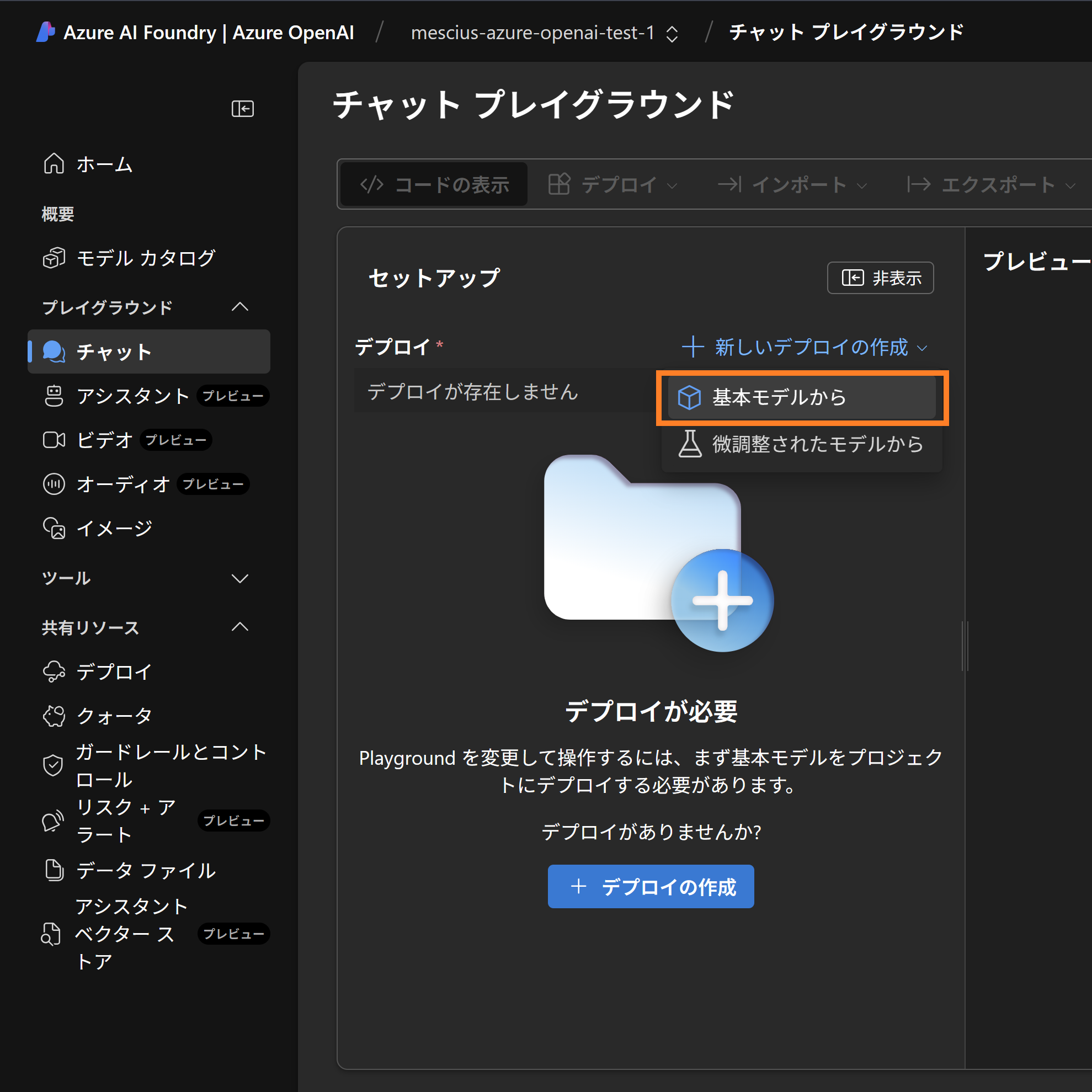Click the audio waveform icon
Screen dimensions: 1092x1092
point(54,484)
